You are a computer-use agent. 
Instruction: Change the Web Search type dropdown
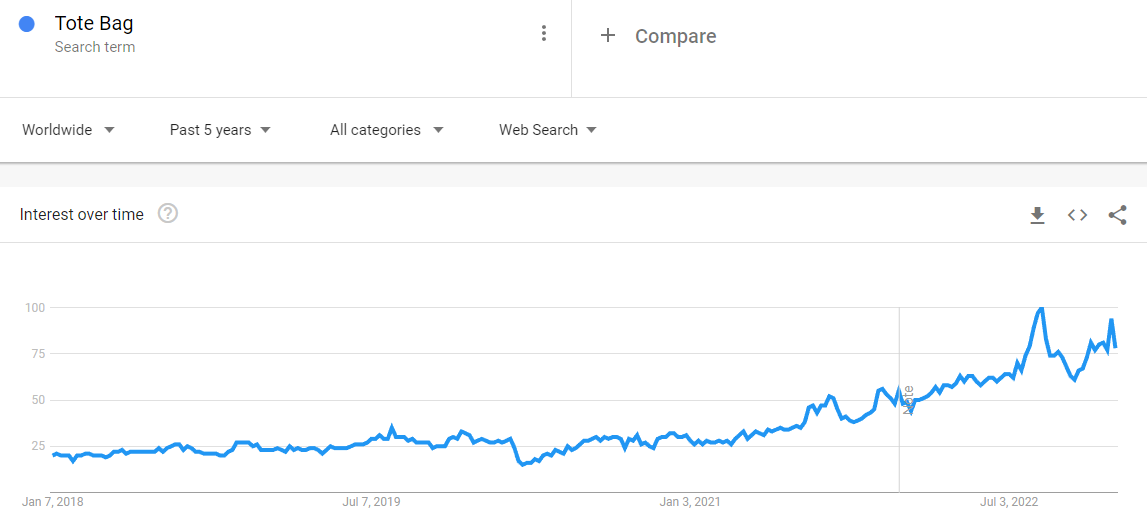[548, 130]
